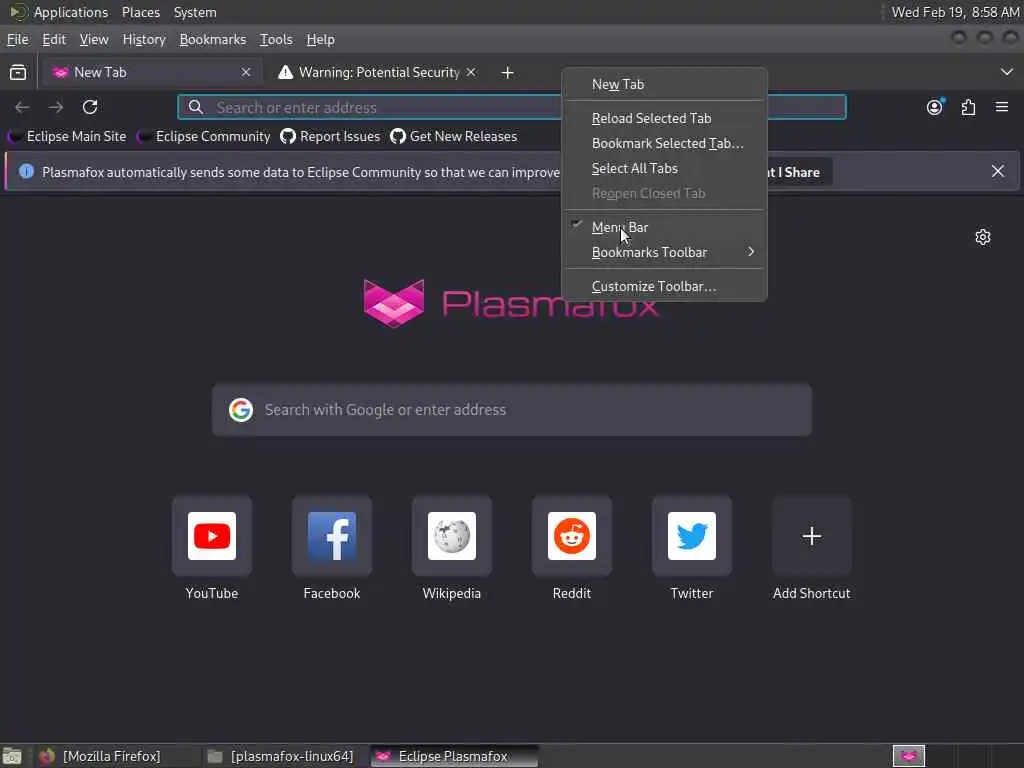Focus the Search or enter address bar
Screen dimensions: 1024x768
[512, 107]
